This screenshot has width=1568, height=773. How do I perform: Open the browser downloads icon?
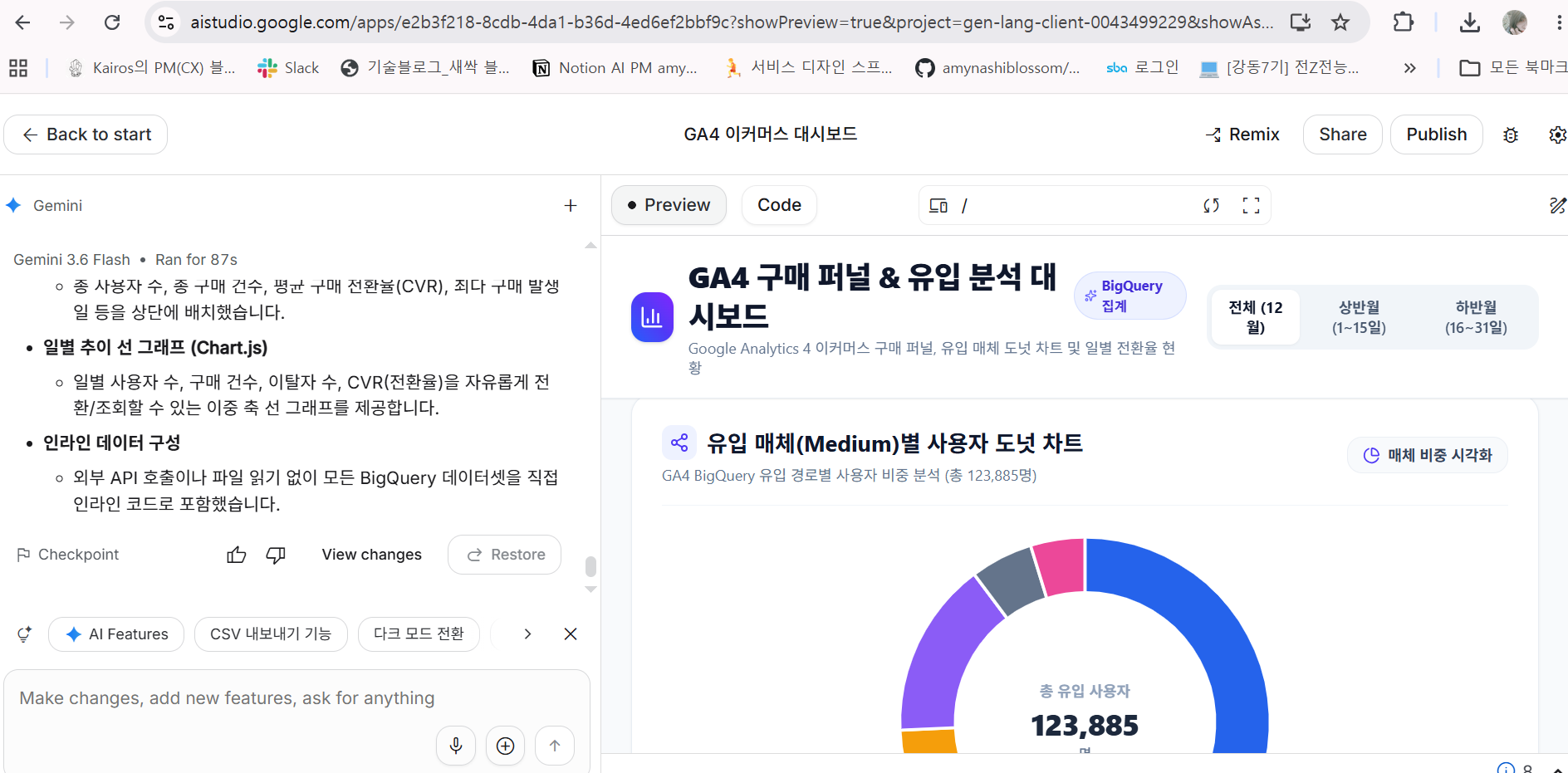[x=1470, y=22]
